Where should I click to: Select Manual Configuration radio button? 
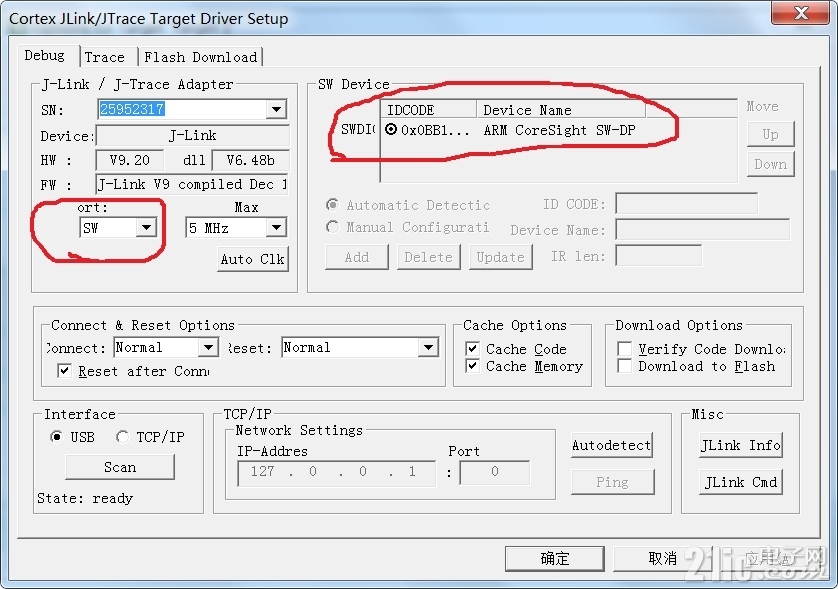pos(332,227)
